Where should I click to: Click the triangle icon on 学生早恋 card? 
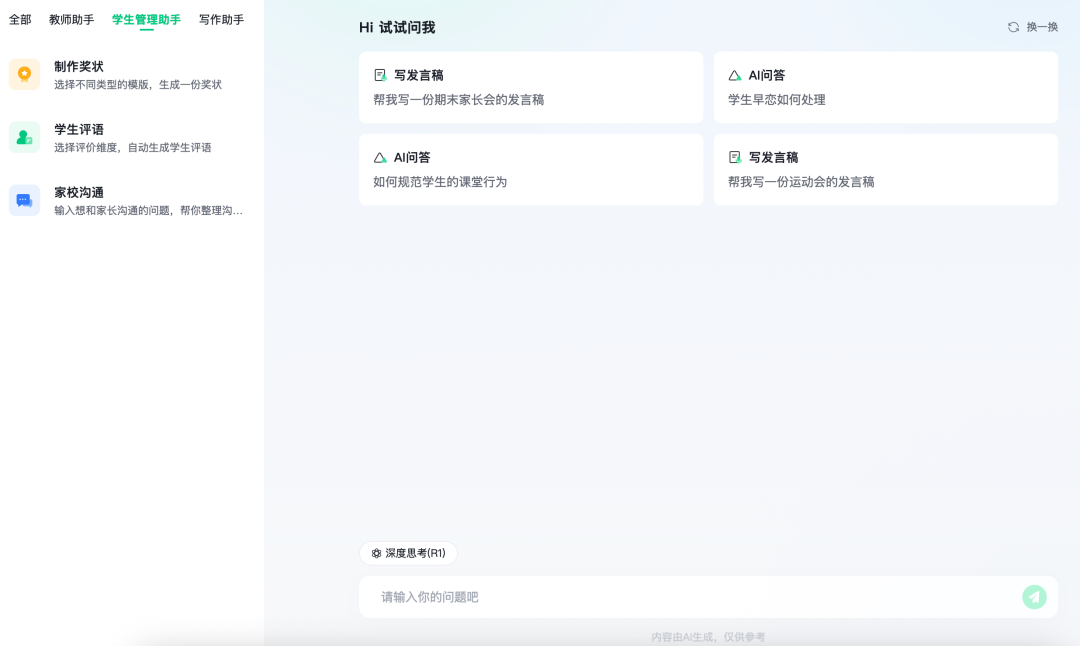pos(735,75)
